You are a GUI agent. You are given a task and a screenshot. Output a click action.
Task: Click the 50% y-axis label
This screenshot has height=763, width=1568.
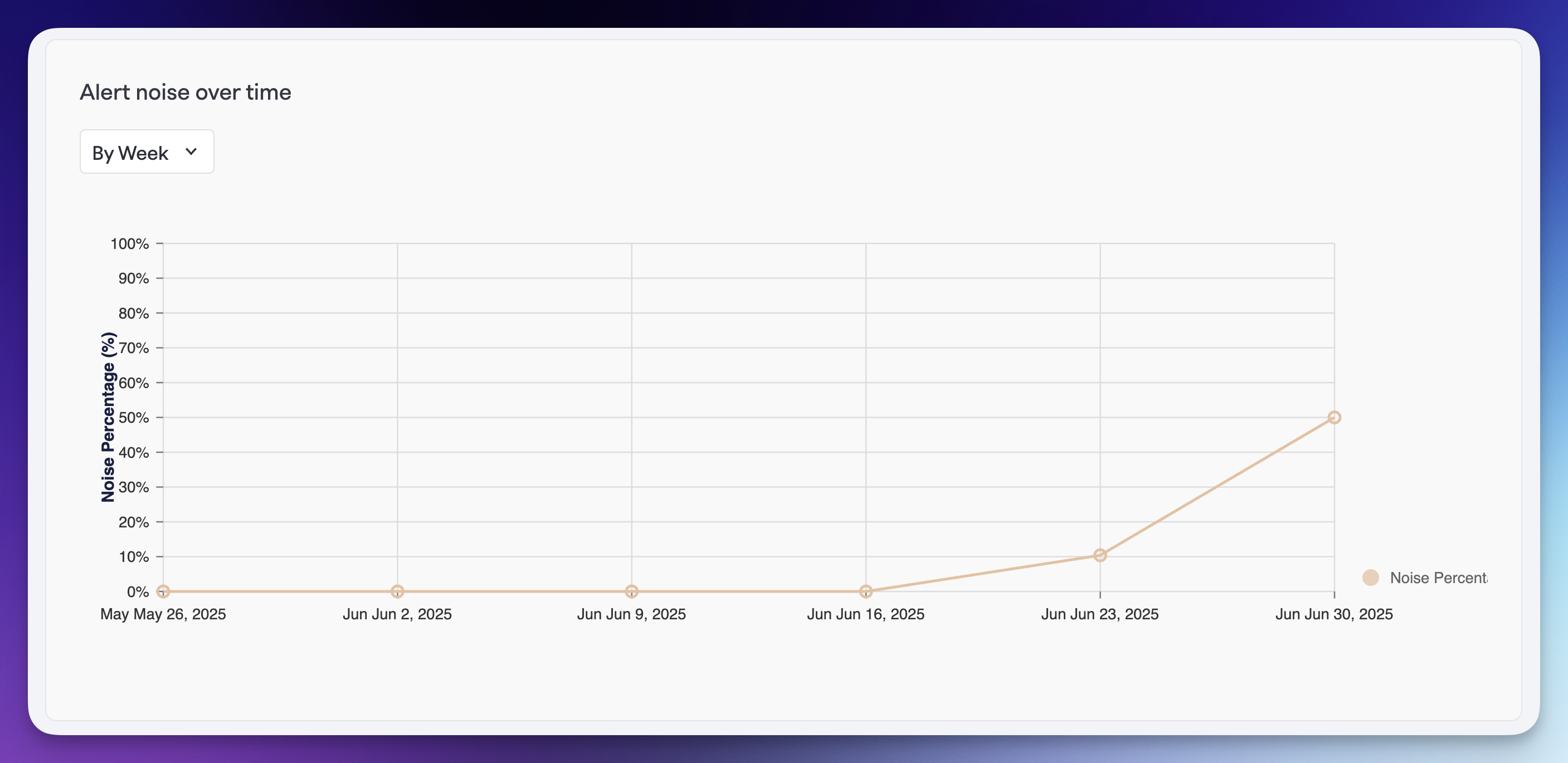(134, 418)
